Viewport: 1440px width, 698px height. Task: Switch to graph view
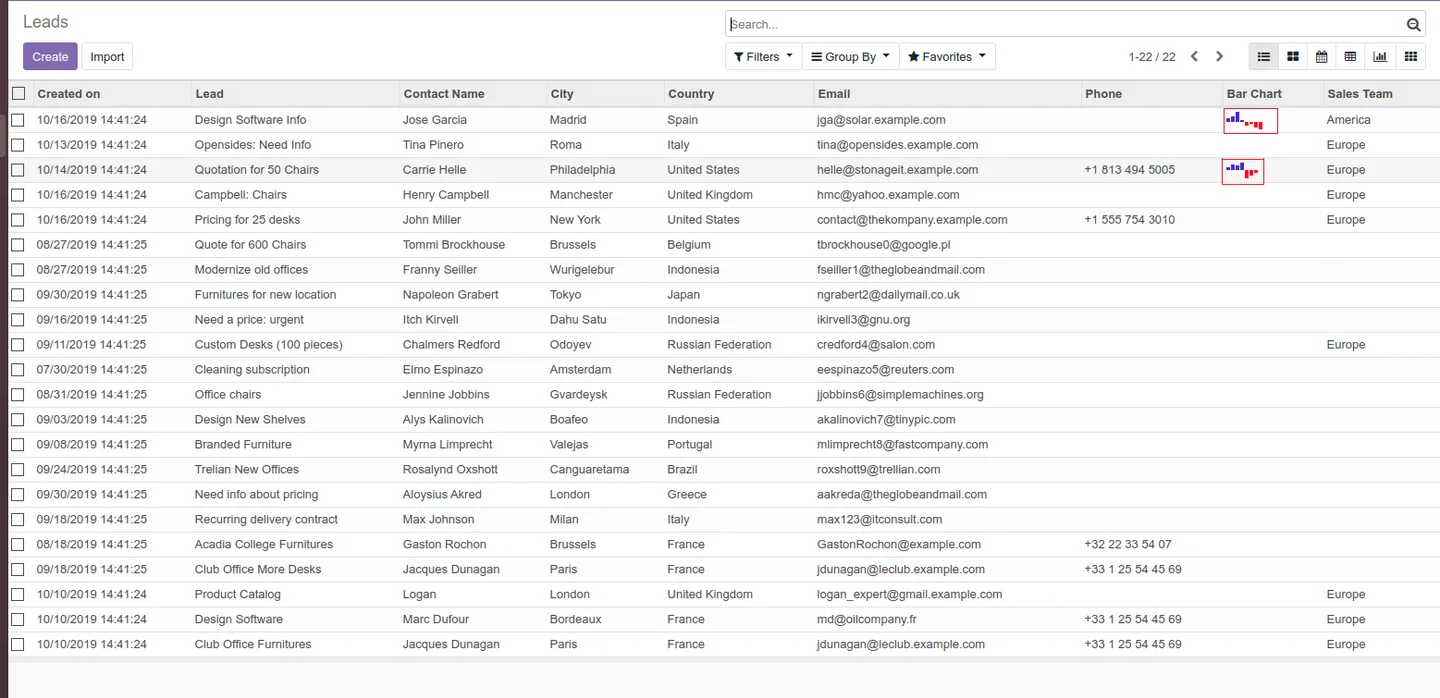[x=1380, y=57]
